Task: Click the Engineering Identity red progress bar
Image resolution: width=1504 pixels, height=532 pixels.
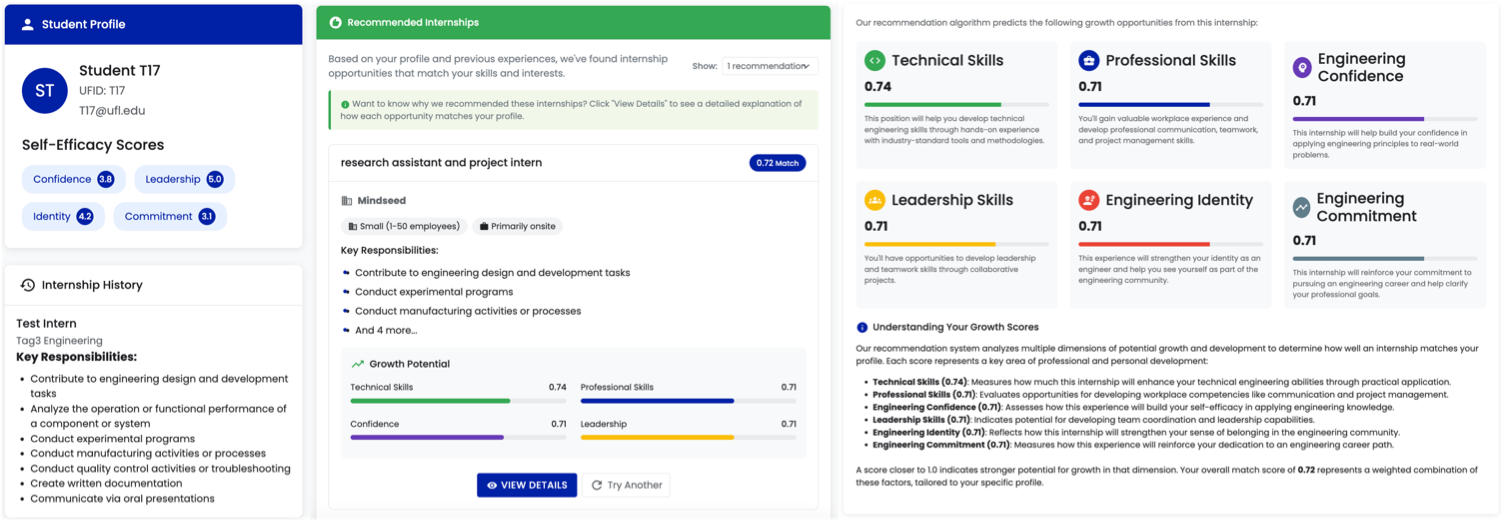Action: click(1170, 244)
